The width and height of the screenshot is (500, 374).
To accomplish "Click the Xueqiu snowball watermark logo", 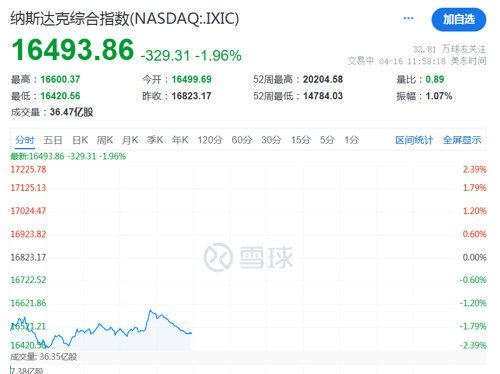I will (248, 257).
